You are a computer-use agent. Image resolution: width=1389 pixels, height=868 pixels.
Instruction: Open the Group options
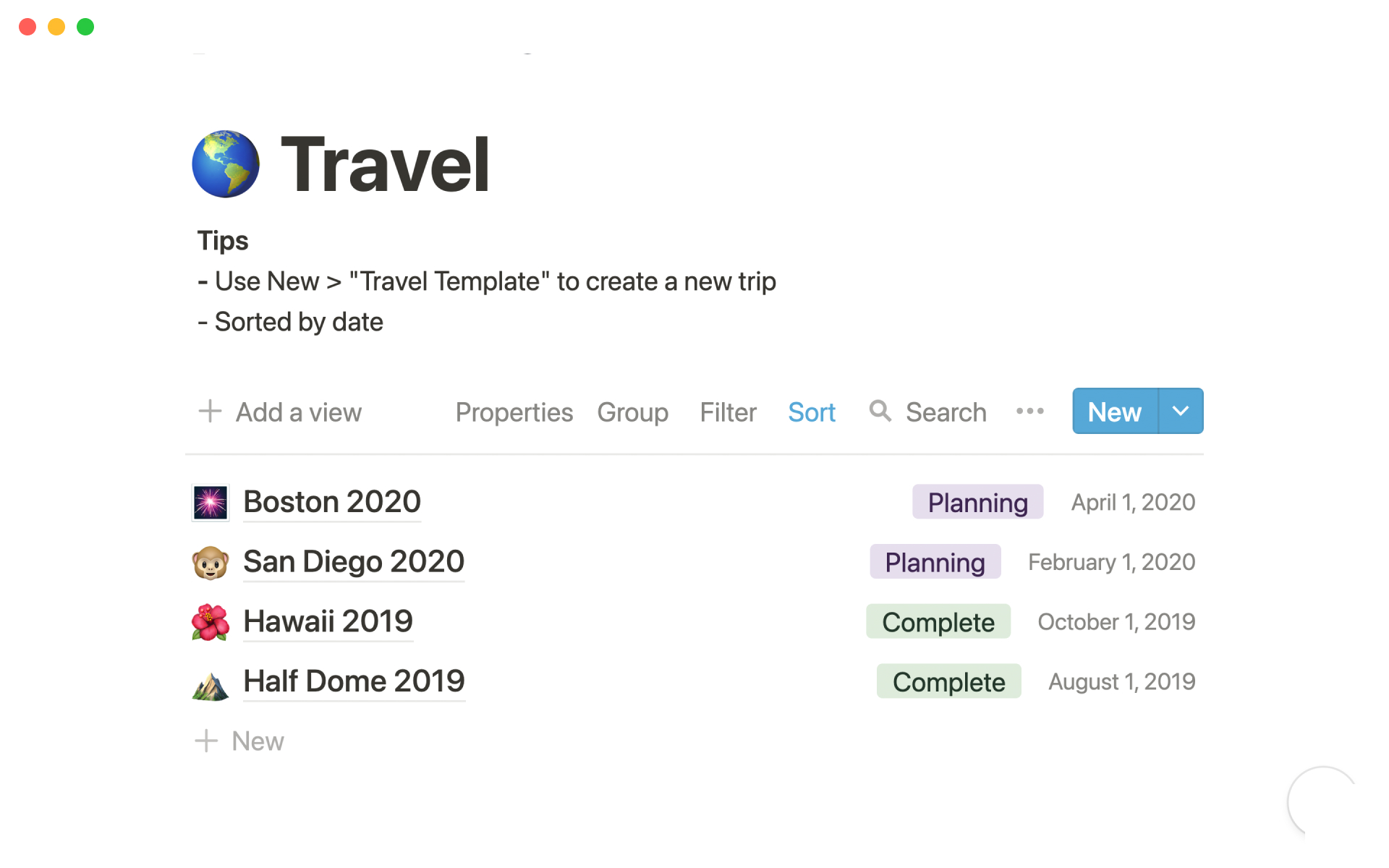pyautogui.click(x=632, y=412)
